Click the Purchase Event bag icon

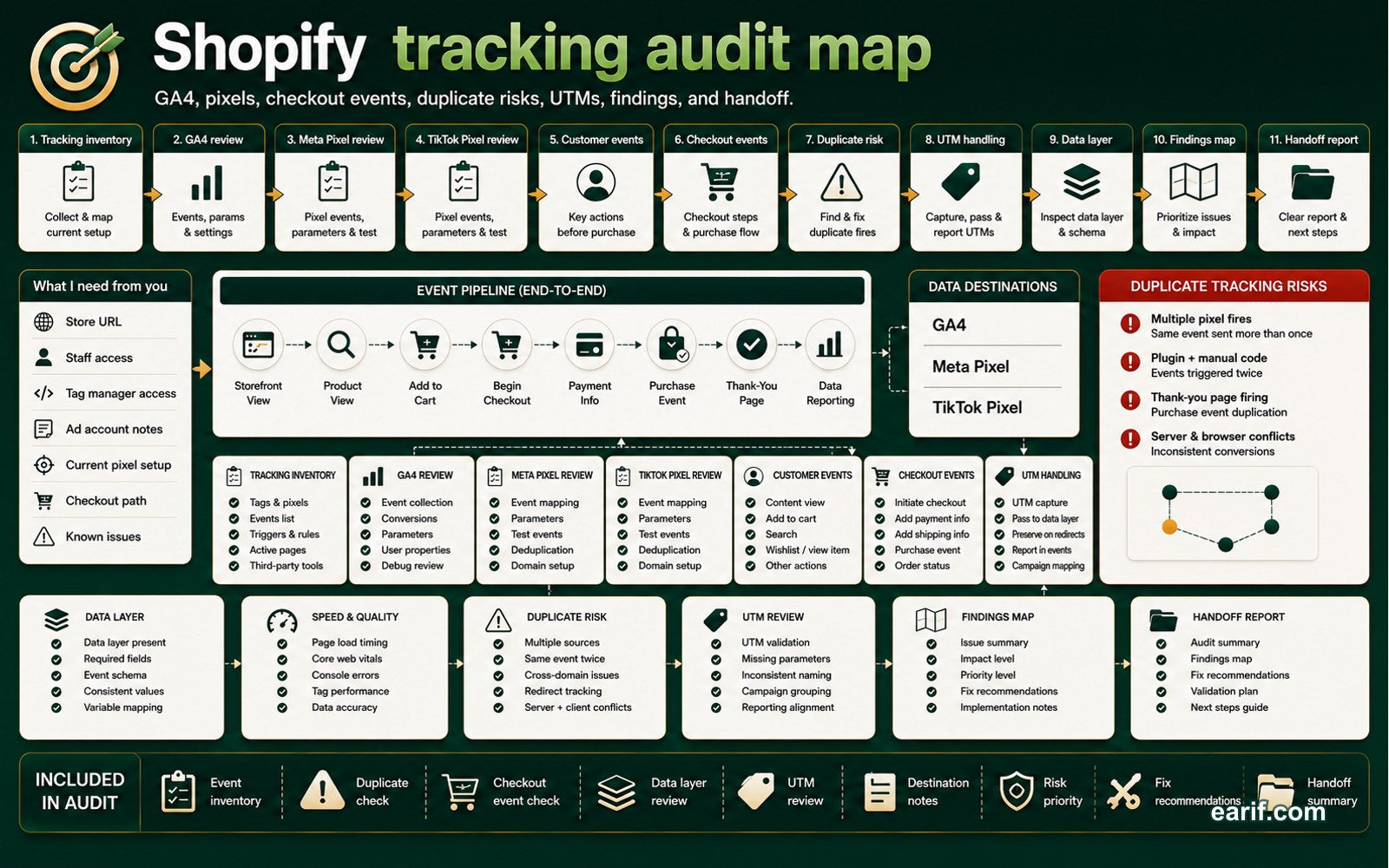(672, 345)
